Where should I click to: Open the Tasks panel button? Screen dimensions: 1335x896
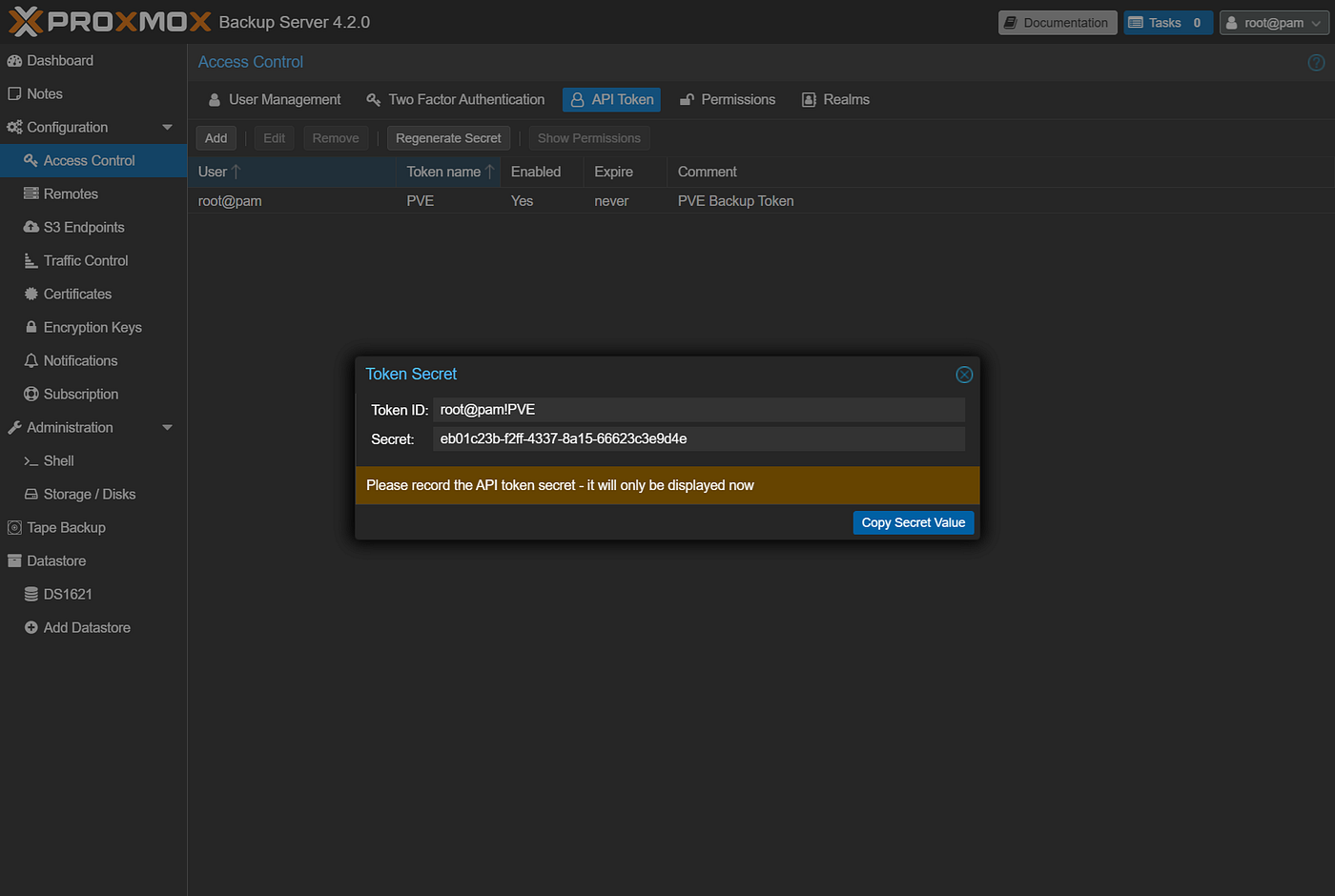coord(1168,23)
